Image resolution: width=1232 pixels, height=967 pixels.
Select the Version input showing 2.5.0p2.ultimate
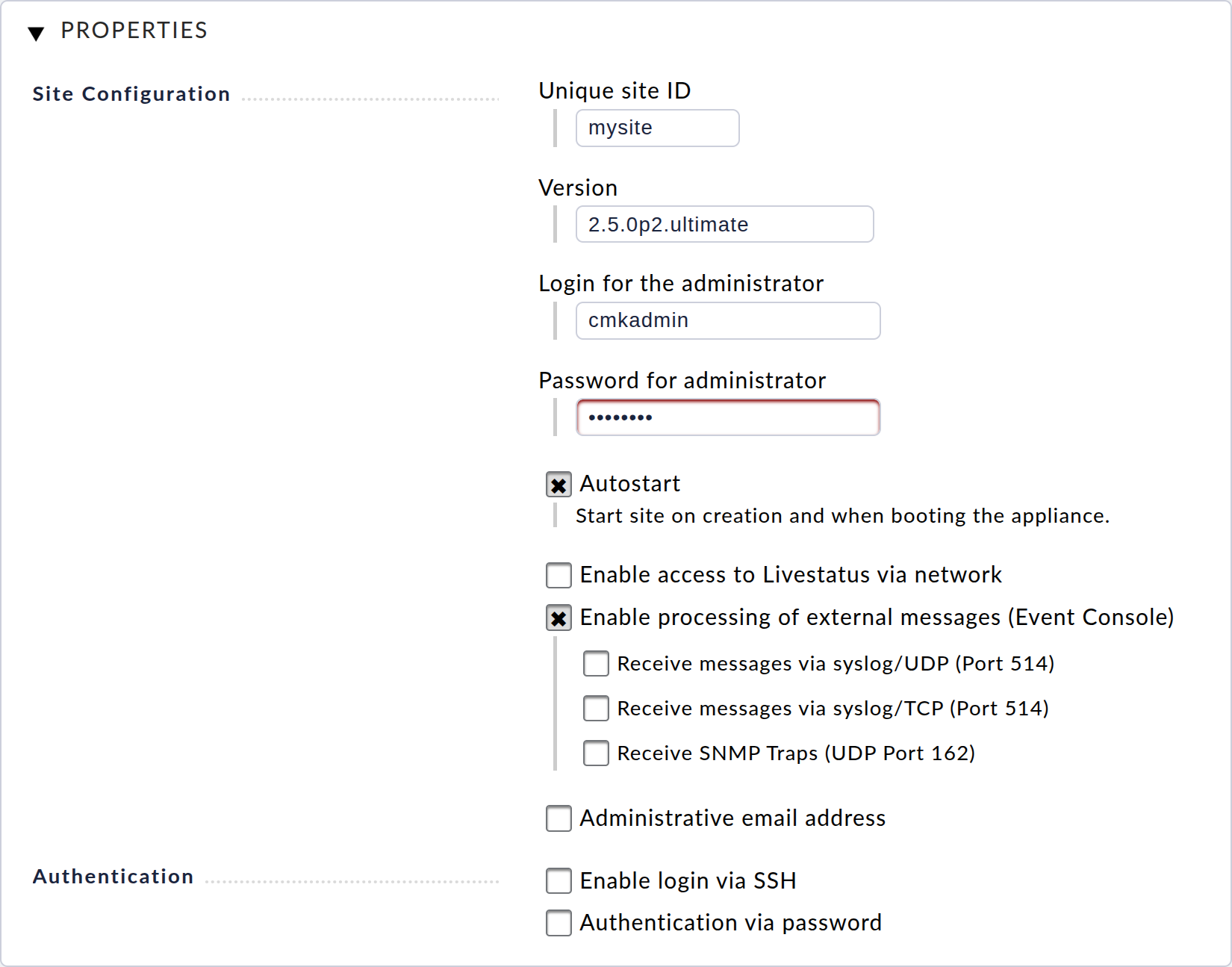(x=724, y=224)
